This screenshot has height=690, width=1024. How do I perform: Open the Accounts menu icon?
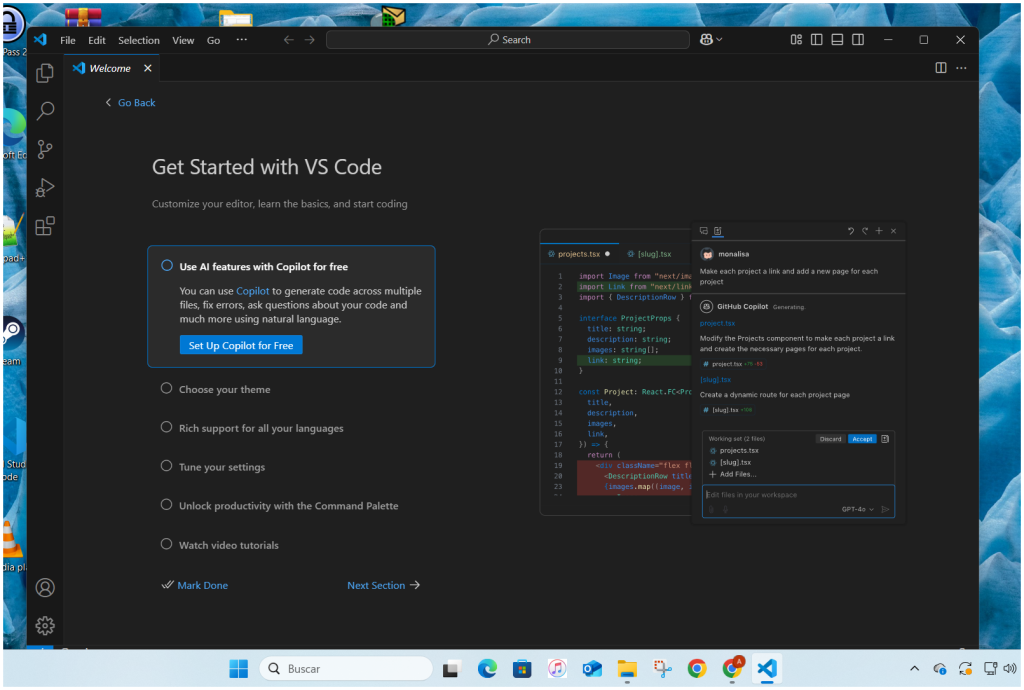pyautogui.click(x=45, y=588)
